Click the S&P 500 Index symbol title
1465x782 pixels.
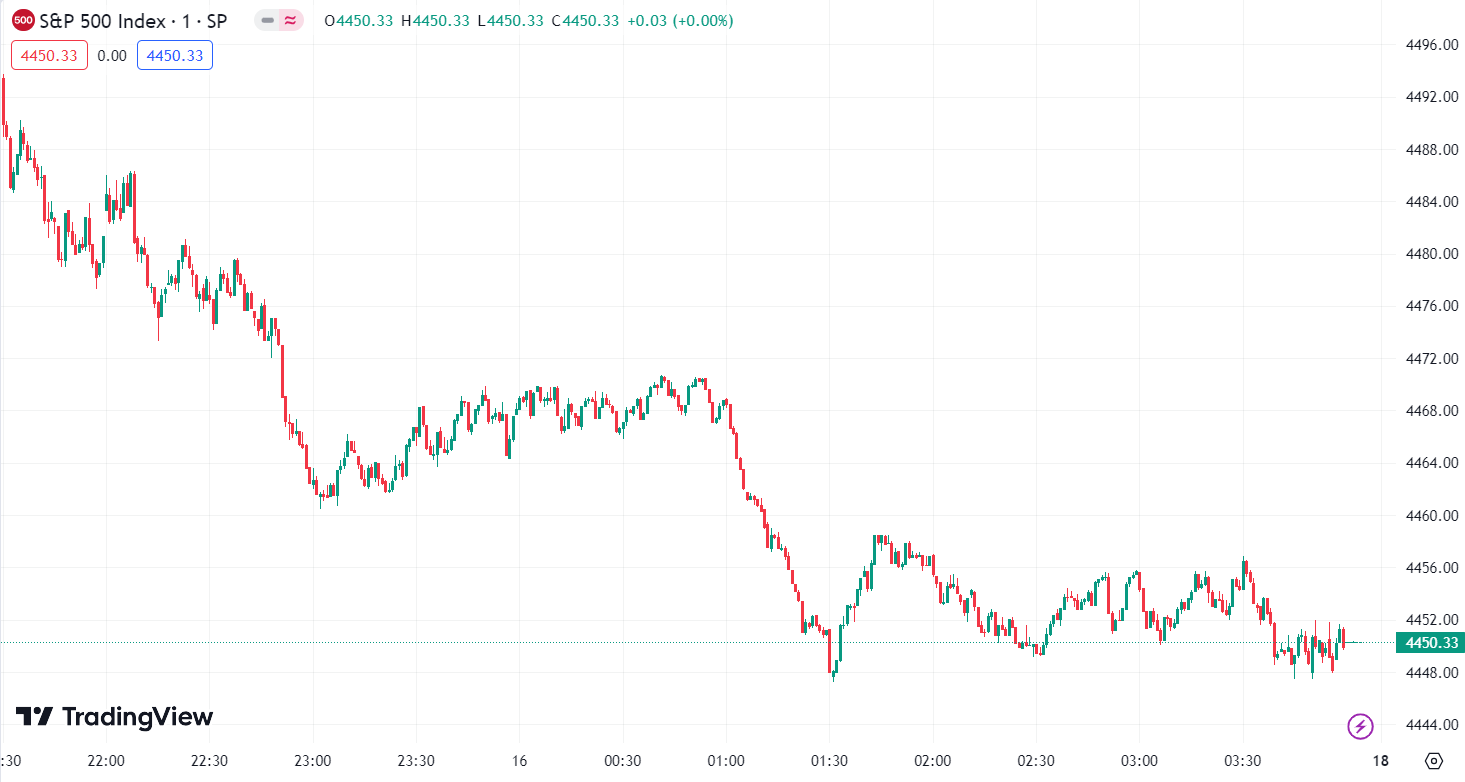[x=133, y=20]
